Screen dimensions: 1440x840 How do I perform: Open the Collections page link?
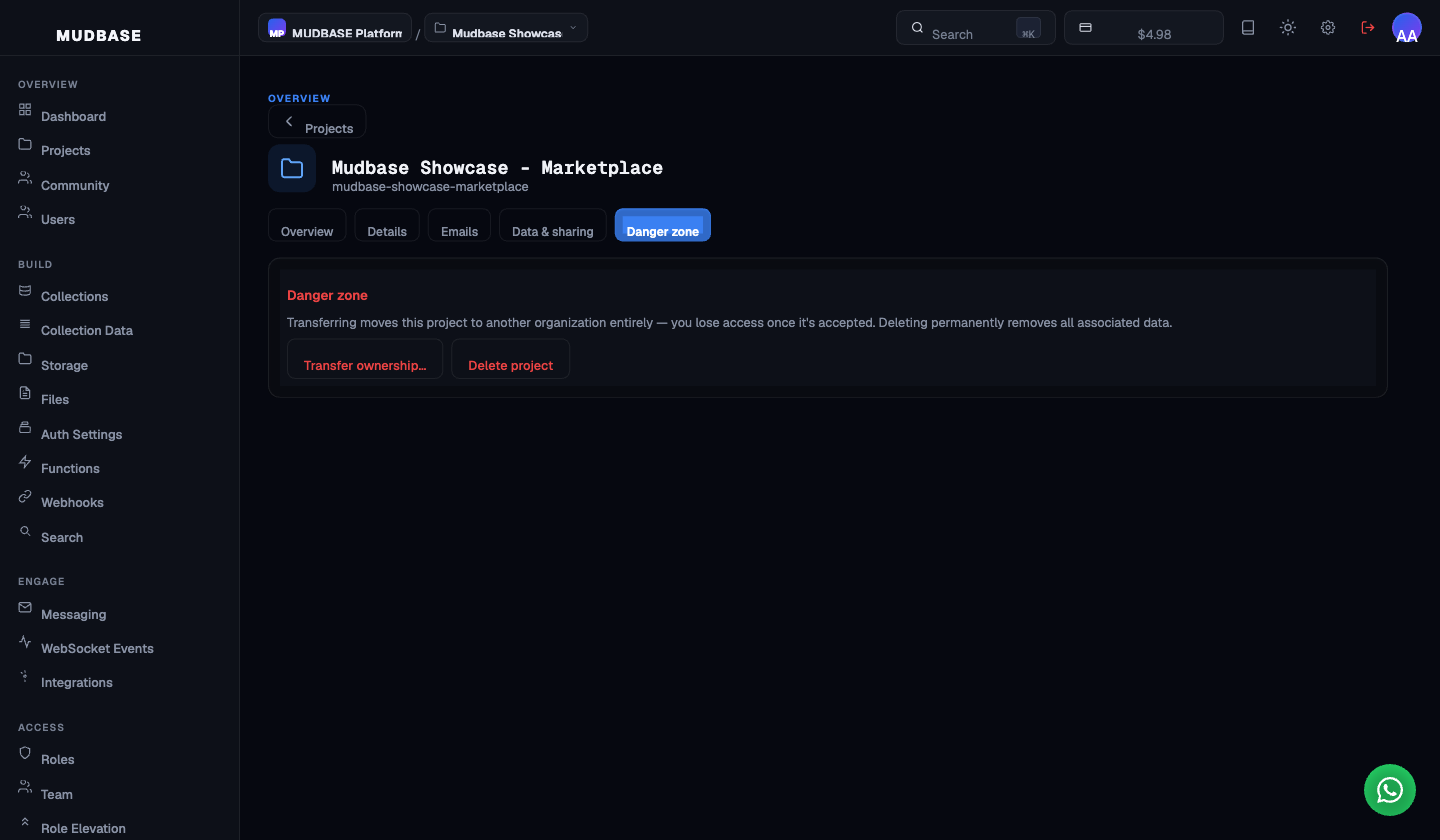pos(74,296)
